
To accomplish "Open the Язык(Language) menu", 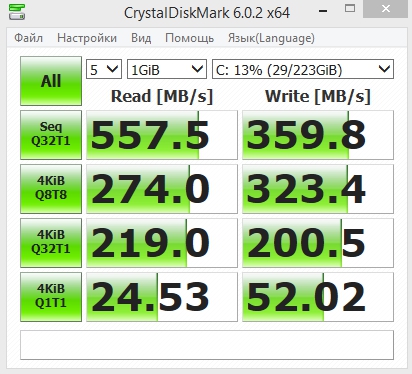I will click(x=271, y=38).
